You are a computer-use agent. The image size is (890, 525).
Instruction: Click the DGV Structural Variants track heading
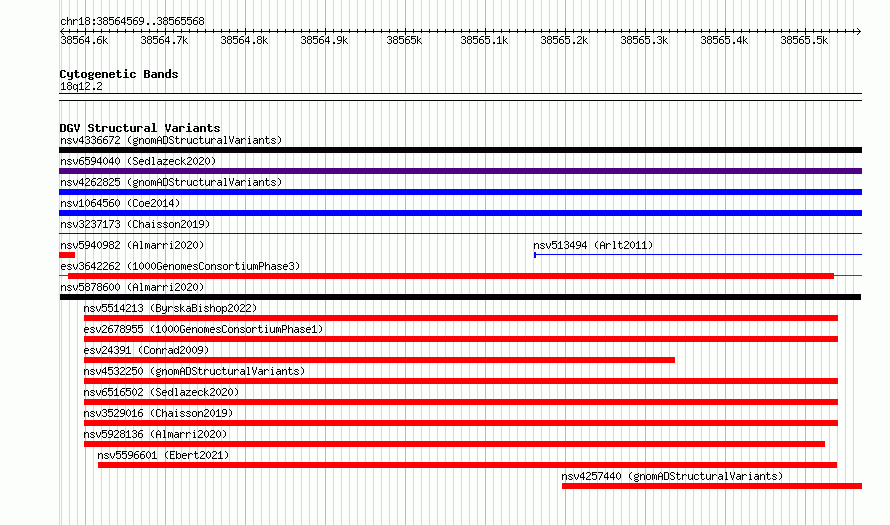140,128
